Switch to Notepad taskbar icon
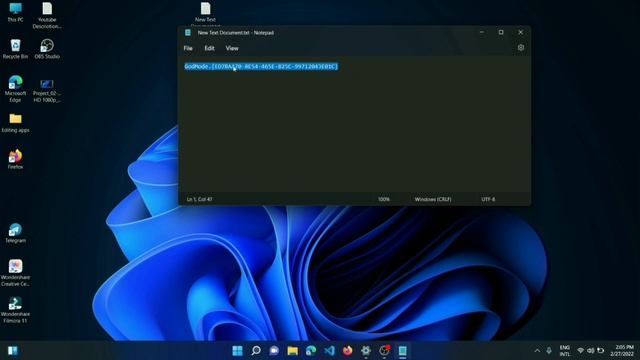 click(x=402, y=351)
